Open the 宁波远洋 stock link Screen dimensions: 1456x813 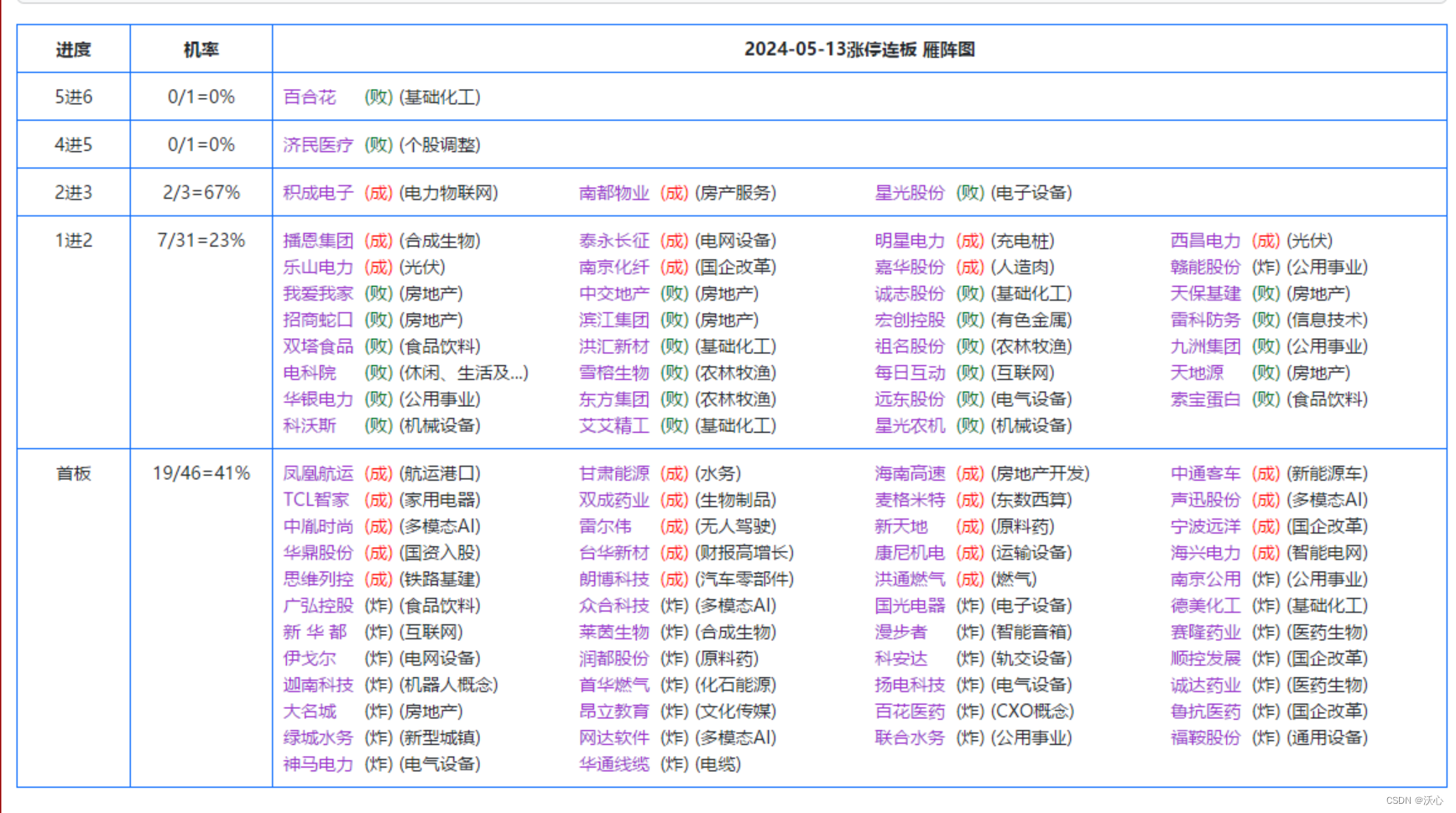click(1206, 526)
